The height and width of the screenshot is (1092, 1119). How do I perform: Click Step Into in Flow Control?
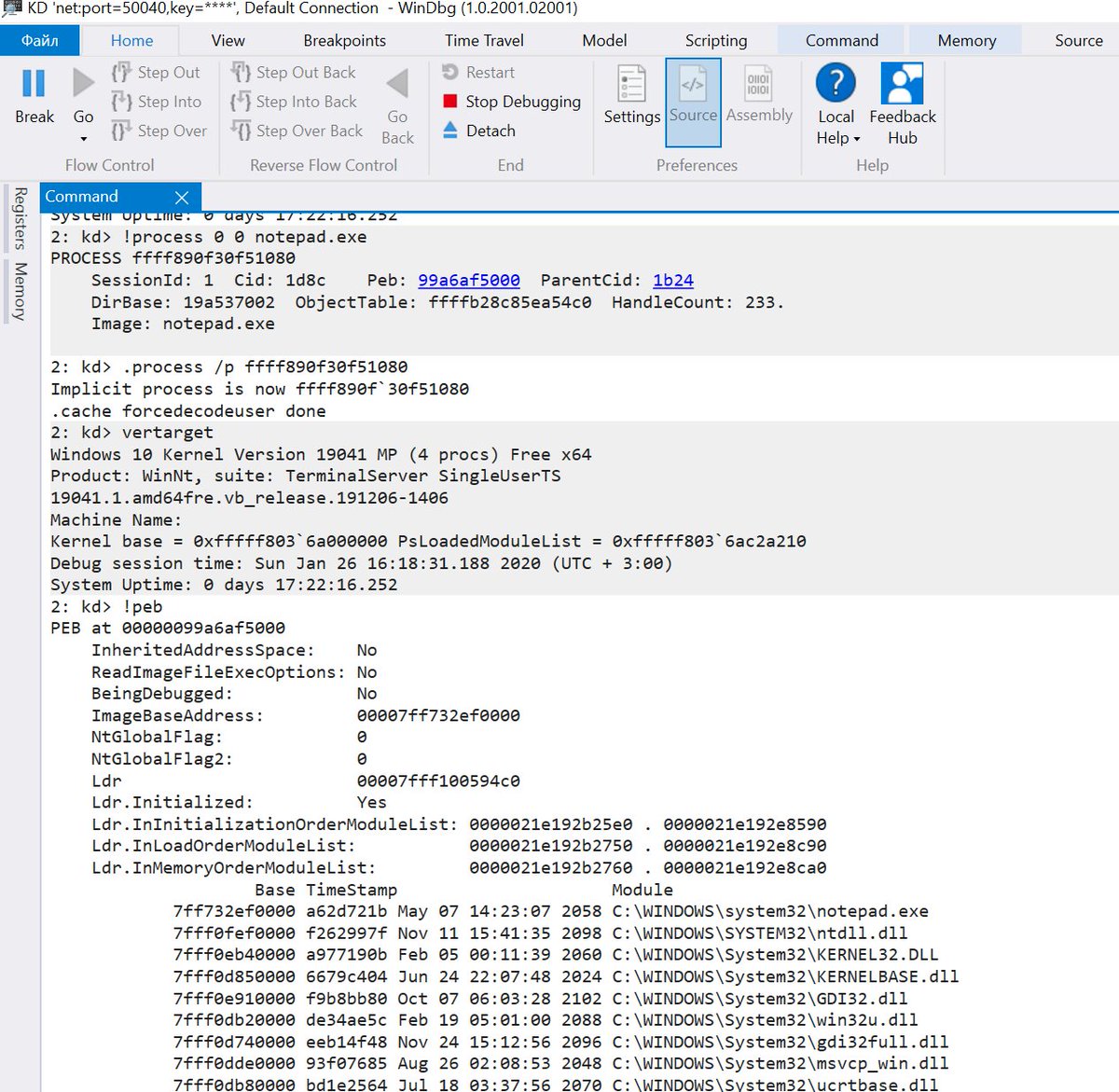click(x=156, y=102)
